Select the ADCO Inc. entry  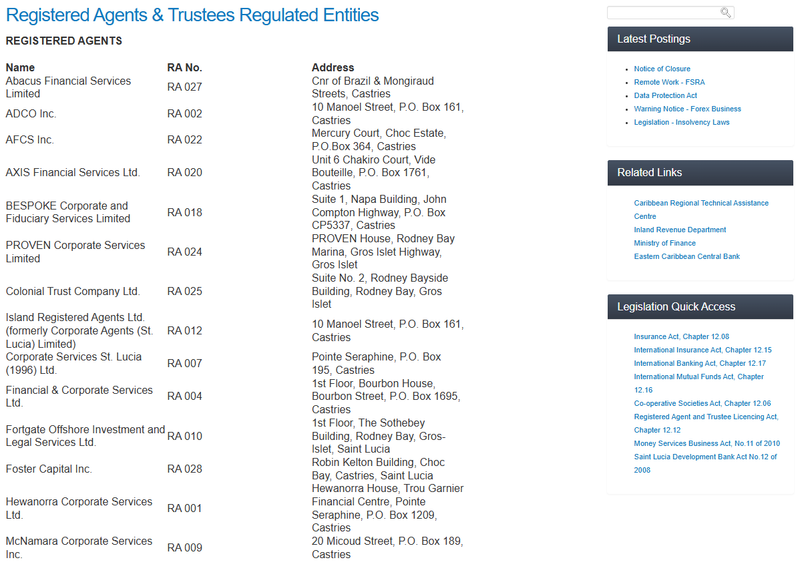[x=31, y=114]
